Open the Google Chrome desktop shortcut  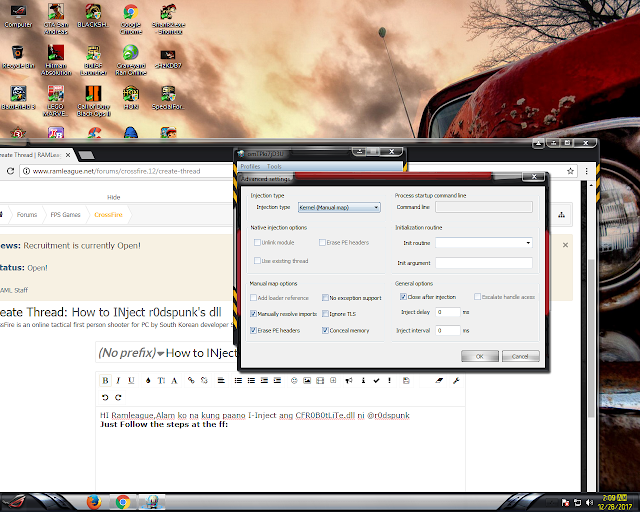point(131,19)
